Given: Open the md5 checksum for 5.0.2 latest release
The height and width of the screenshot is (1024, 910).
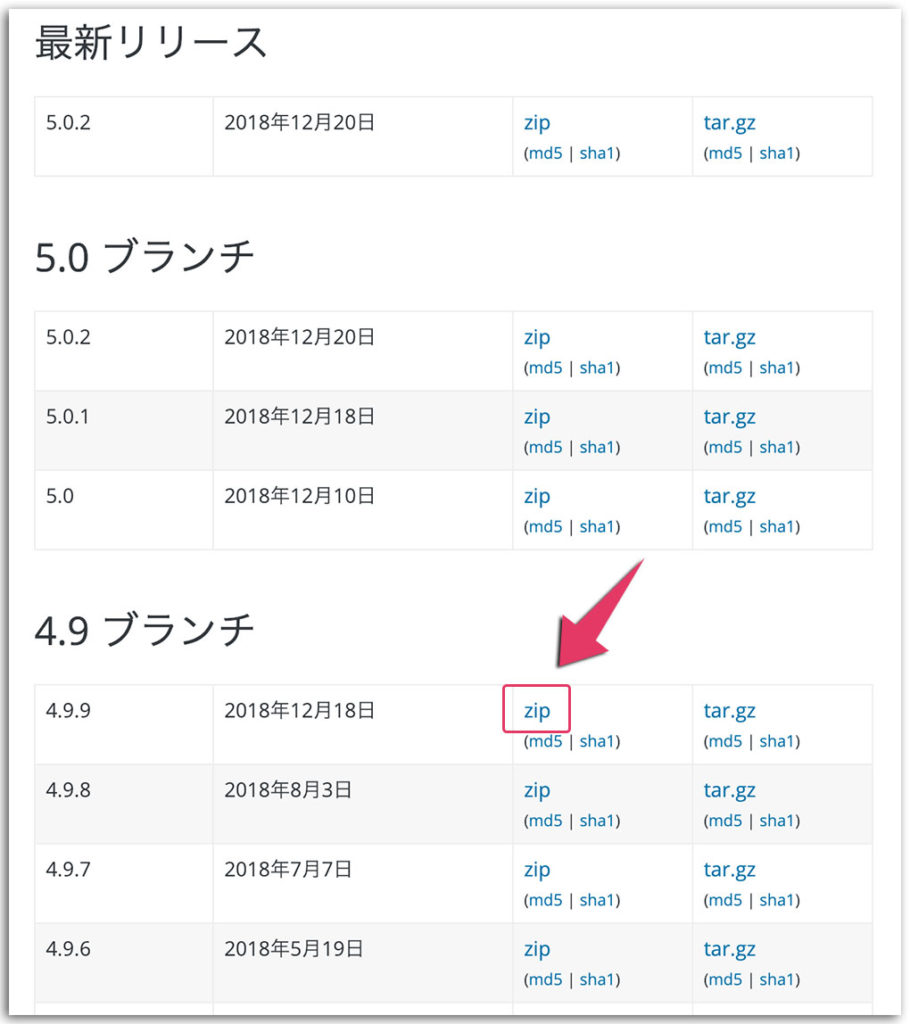Looking at the screenshot, I should click(543, 153).
